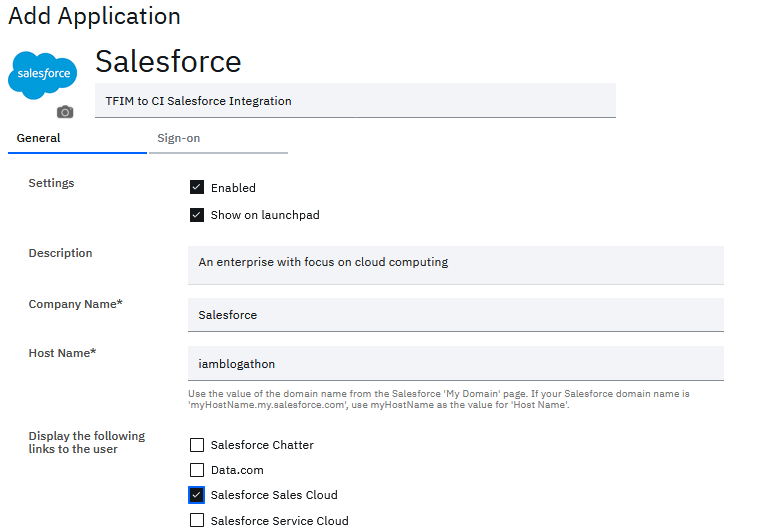Click the Salesforce cloud logo
The image size is (775, 530).
pyautogui.click(x=43, y=75)
